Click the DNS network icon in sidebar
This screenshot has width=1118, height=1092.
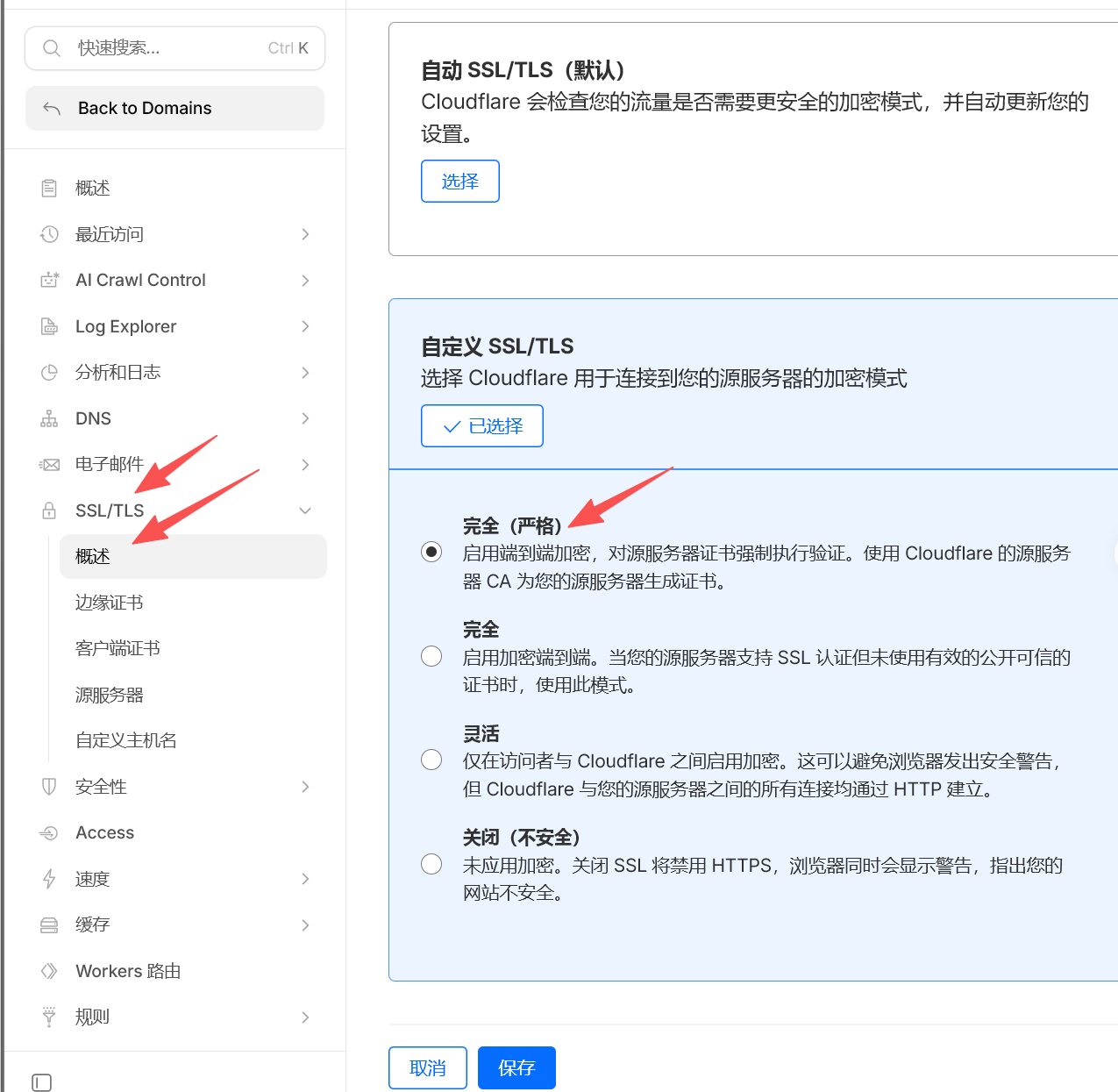click(x=49, y=418)
